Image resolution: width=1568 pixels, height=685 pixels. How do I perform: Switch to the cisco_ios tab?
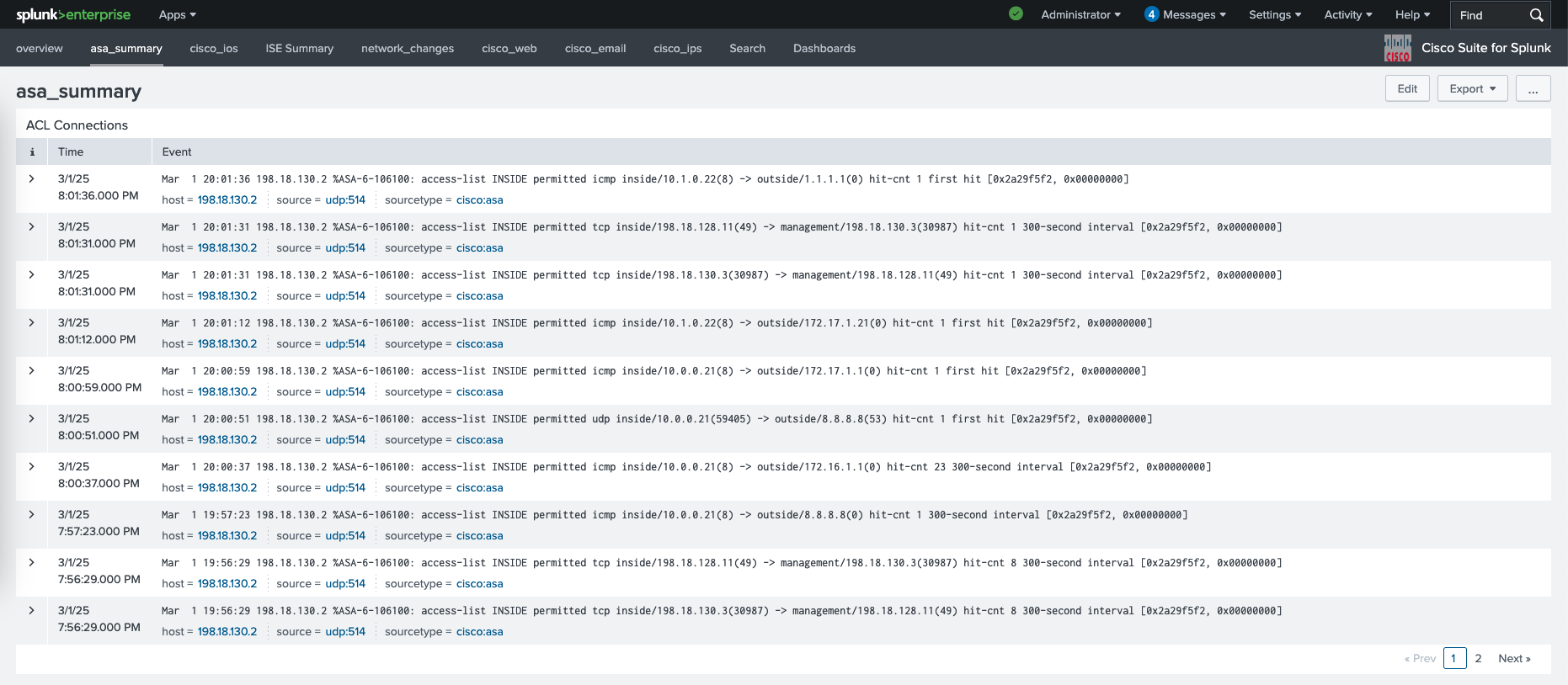(x=214, y=49)
